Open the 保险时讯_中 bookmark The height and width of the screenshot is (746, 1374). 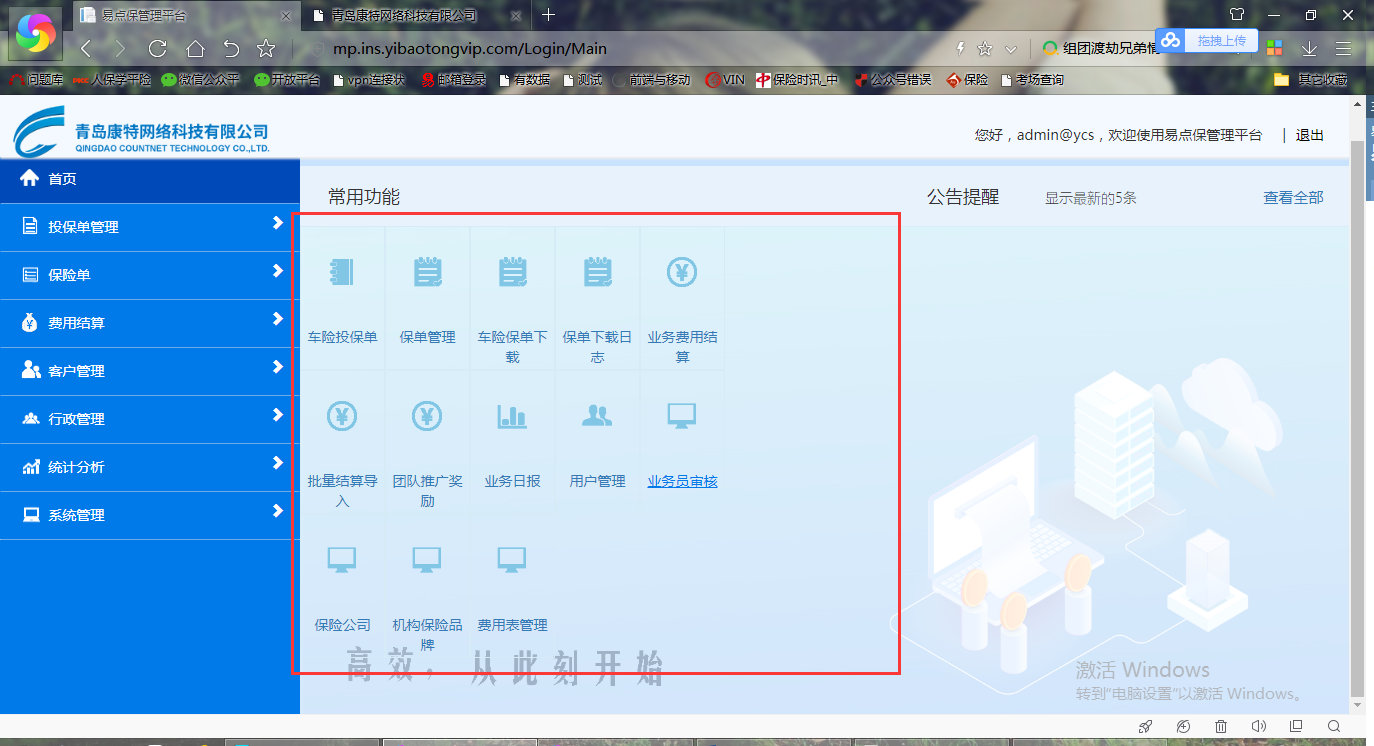tap(797, 80)
